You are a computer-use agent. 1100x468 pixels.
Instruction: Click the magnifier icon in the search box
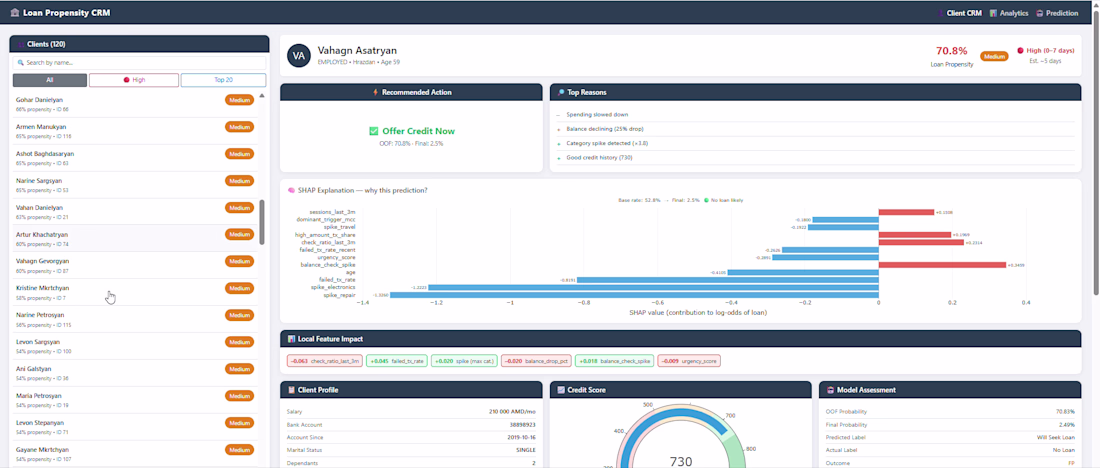click(x=21, y=62)
